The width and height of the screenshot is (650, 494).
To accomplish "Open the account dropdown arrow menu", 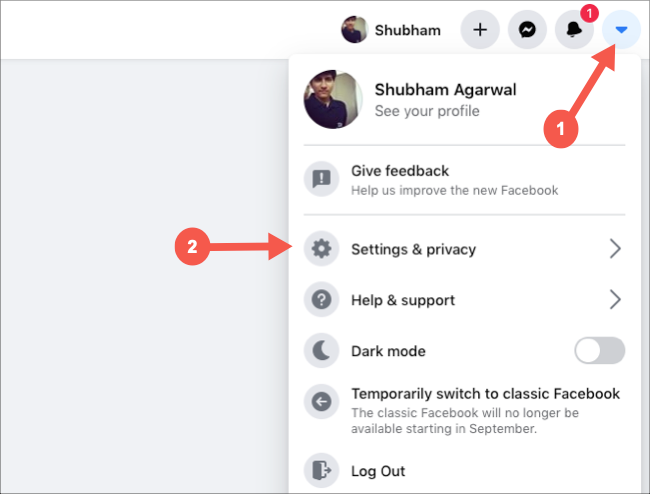I will (621, 30).
